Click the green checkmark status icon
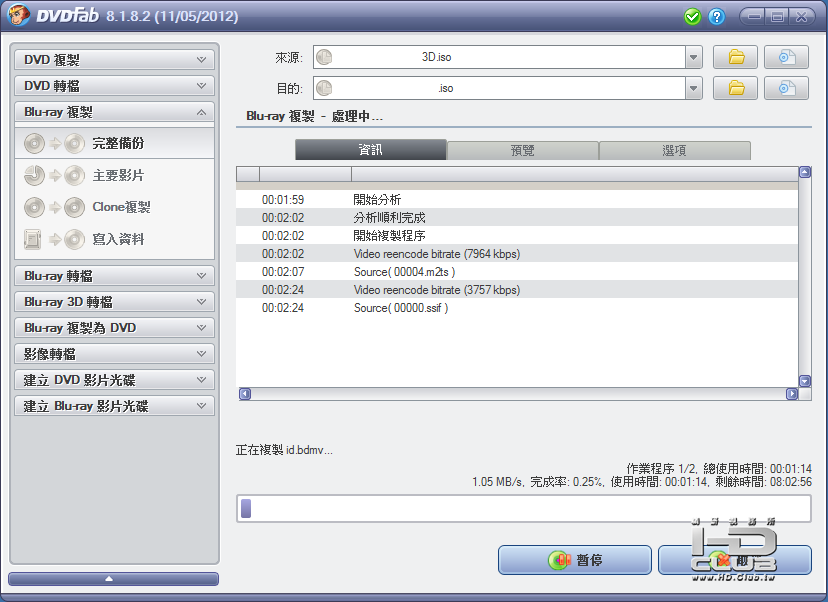This screenshot has height=602, width=828. point(692,17)
